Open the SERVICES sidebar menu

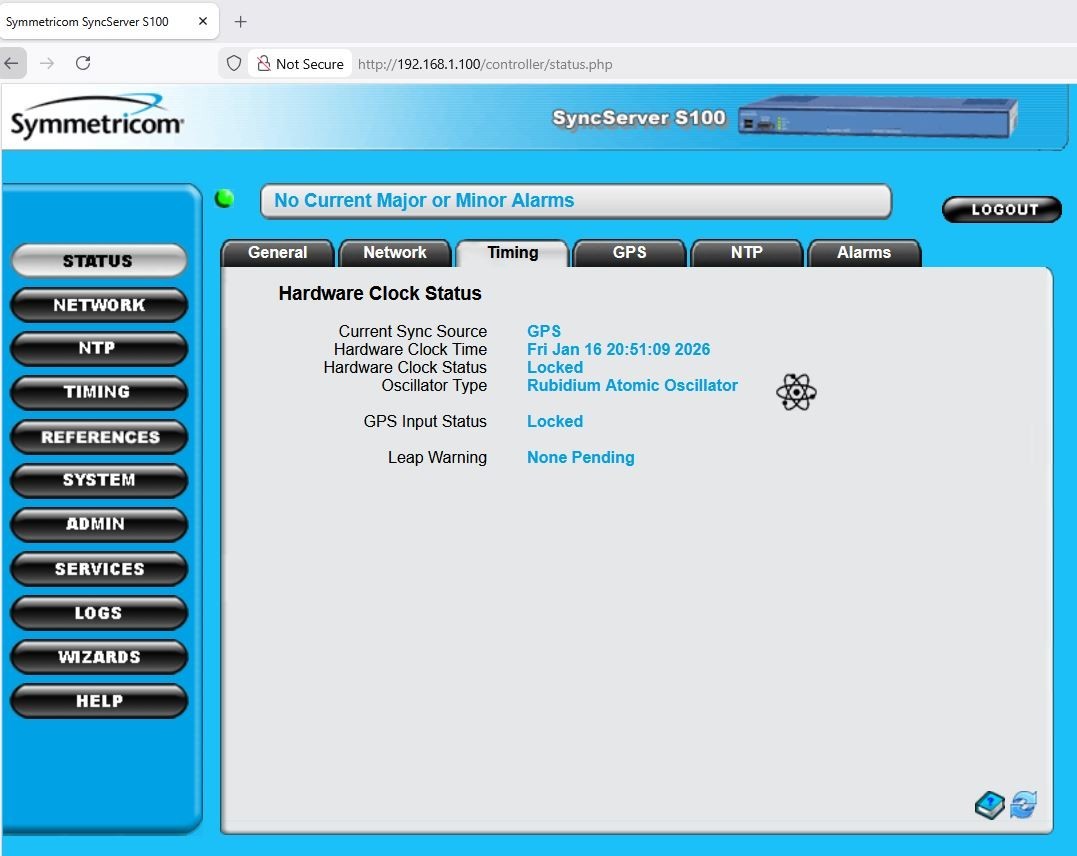pyautogui.click(x=99, y=569)
